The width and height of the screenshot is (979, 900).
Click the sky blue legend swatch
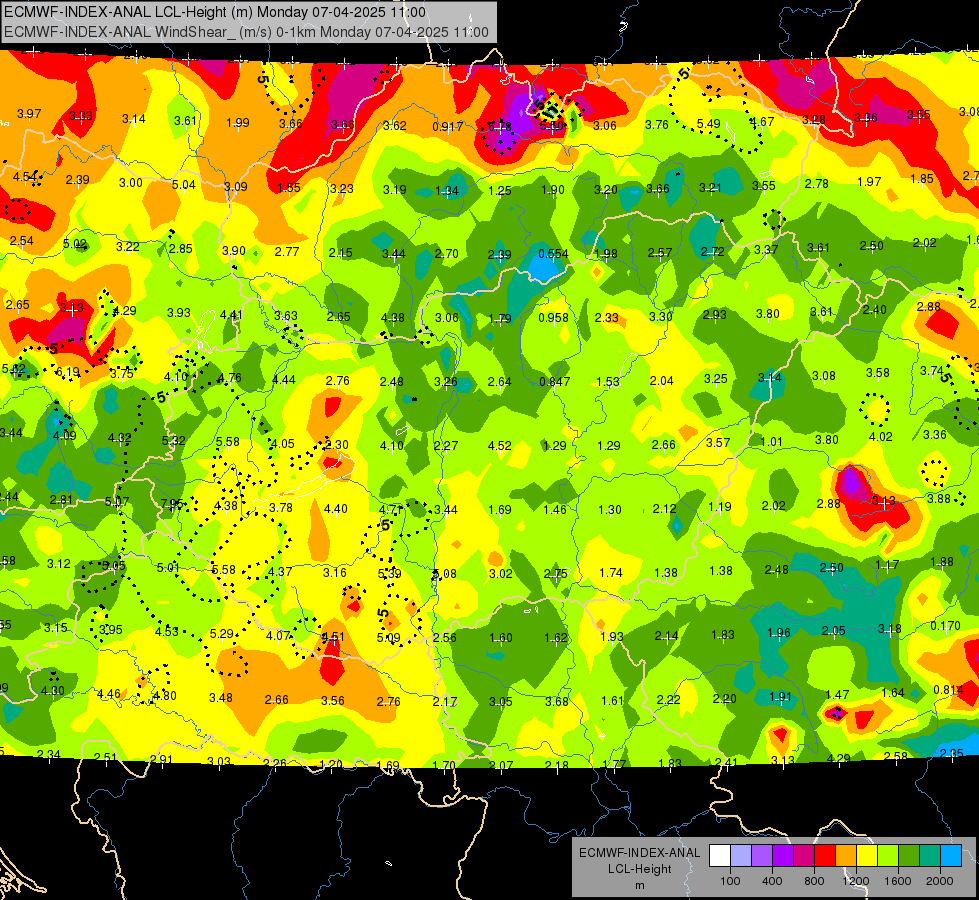click(950, 856)
